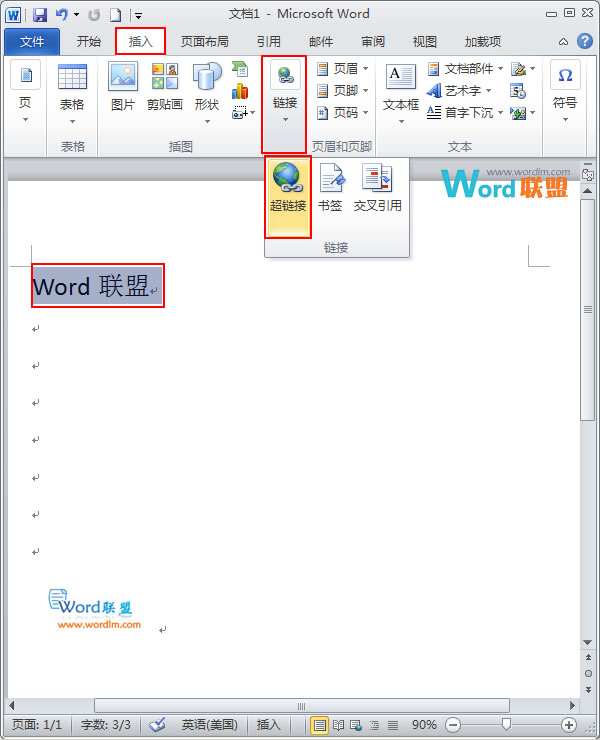The image size is (600, 740).
Task: Open the 剪贴画 clip art pane
Action: [164, 87]
